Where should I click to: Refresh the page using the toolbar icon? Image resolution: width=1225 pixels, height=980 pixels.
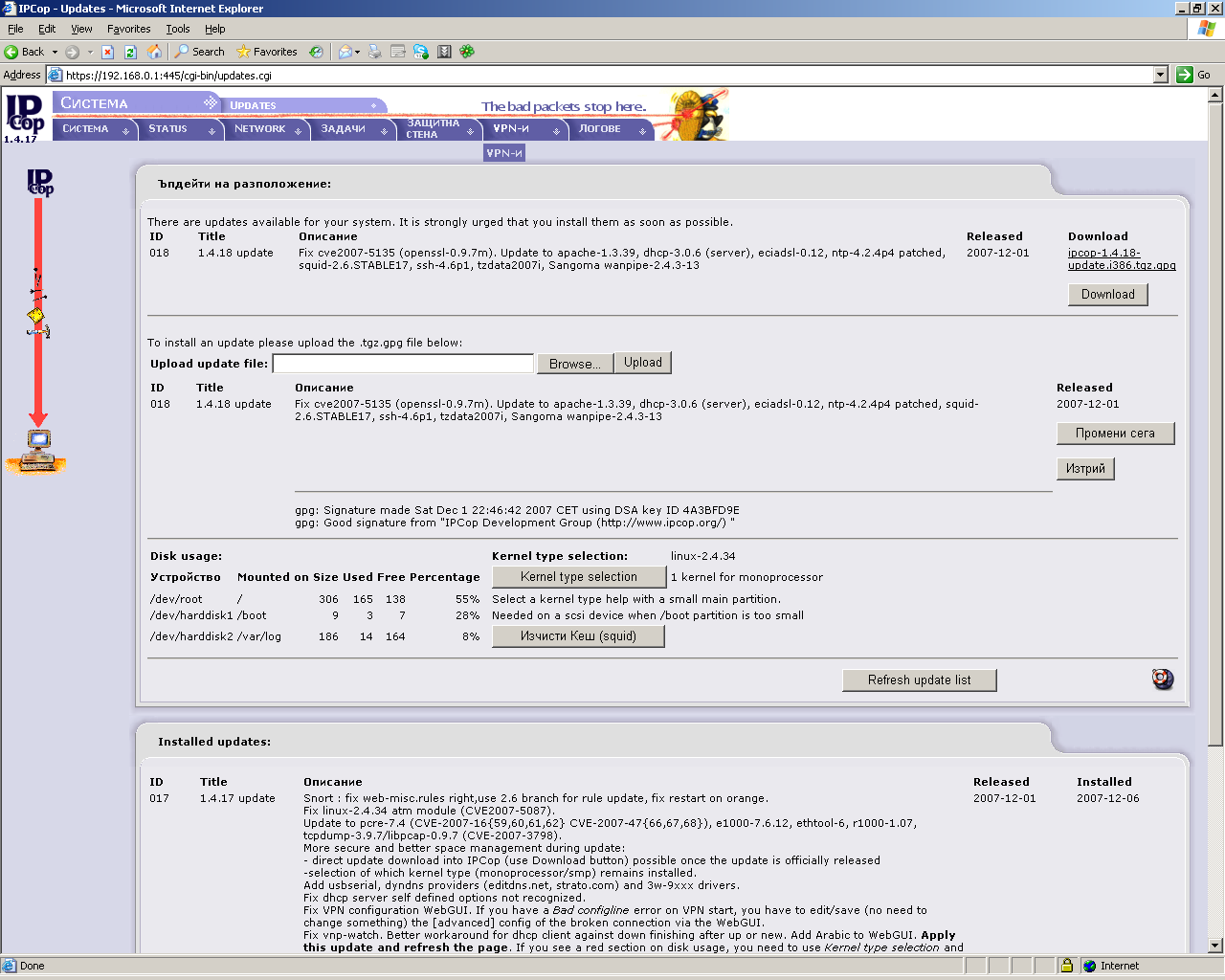coord(130,52)
